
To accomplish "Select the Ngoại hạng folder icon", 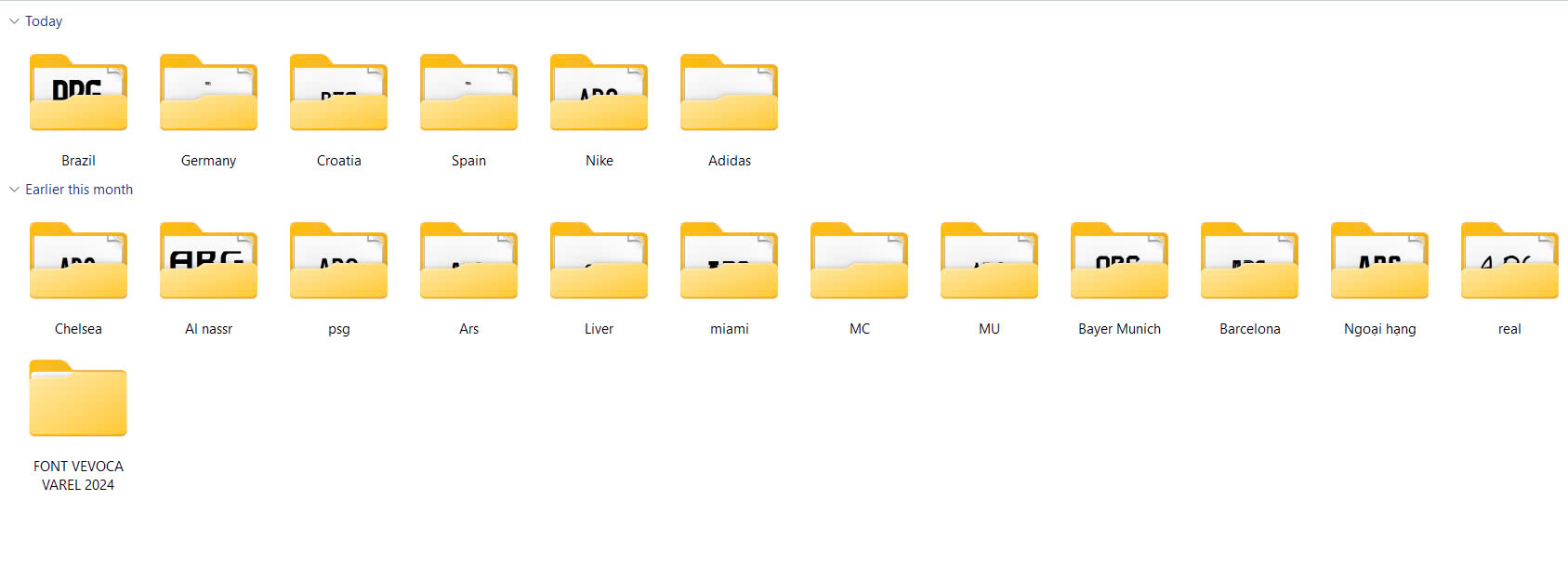I will [x=1379, y=260].
